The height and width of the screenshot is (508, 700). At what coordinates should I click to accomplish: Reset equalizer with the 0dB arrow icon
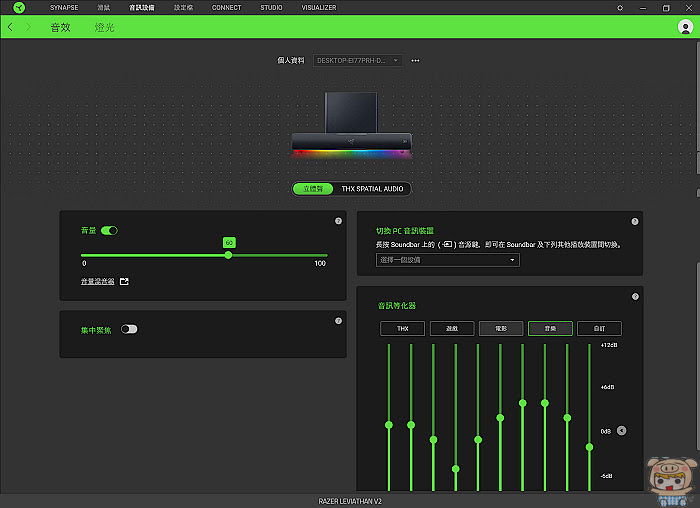coord(621,431)
